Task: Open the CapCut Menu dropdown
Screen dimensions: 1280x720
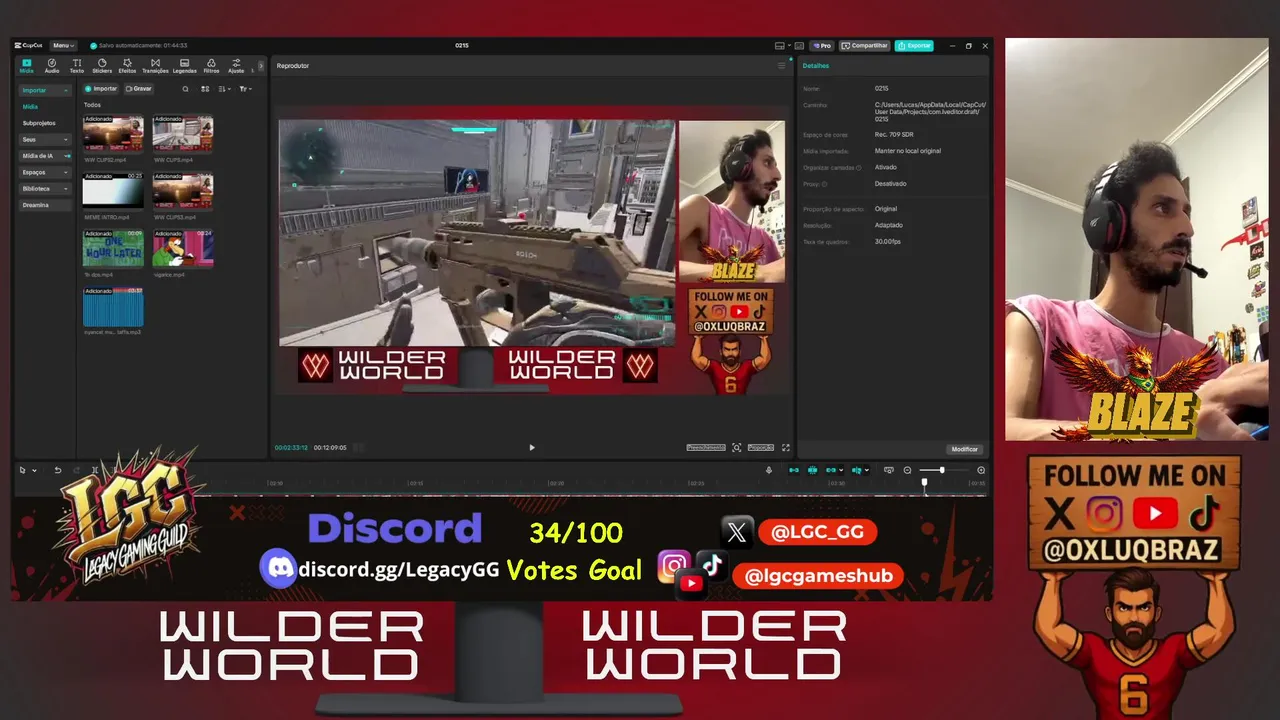Action: coord(63,45)
